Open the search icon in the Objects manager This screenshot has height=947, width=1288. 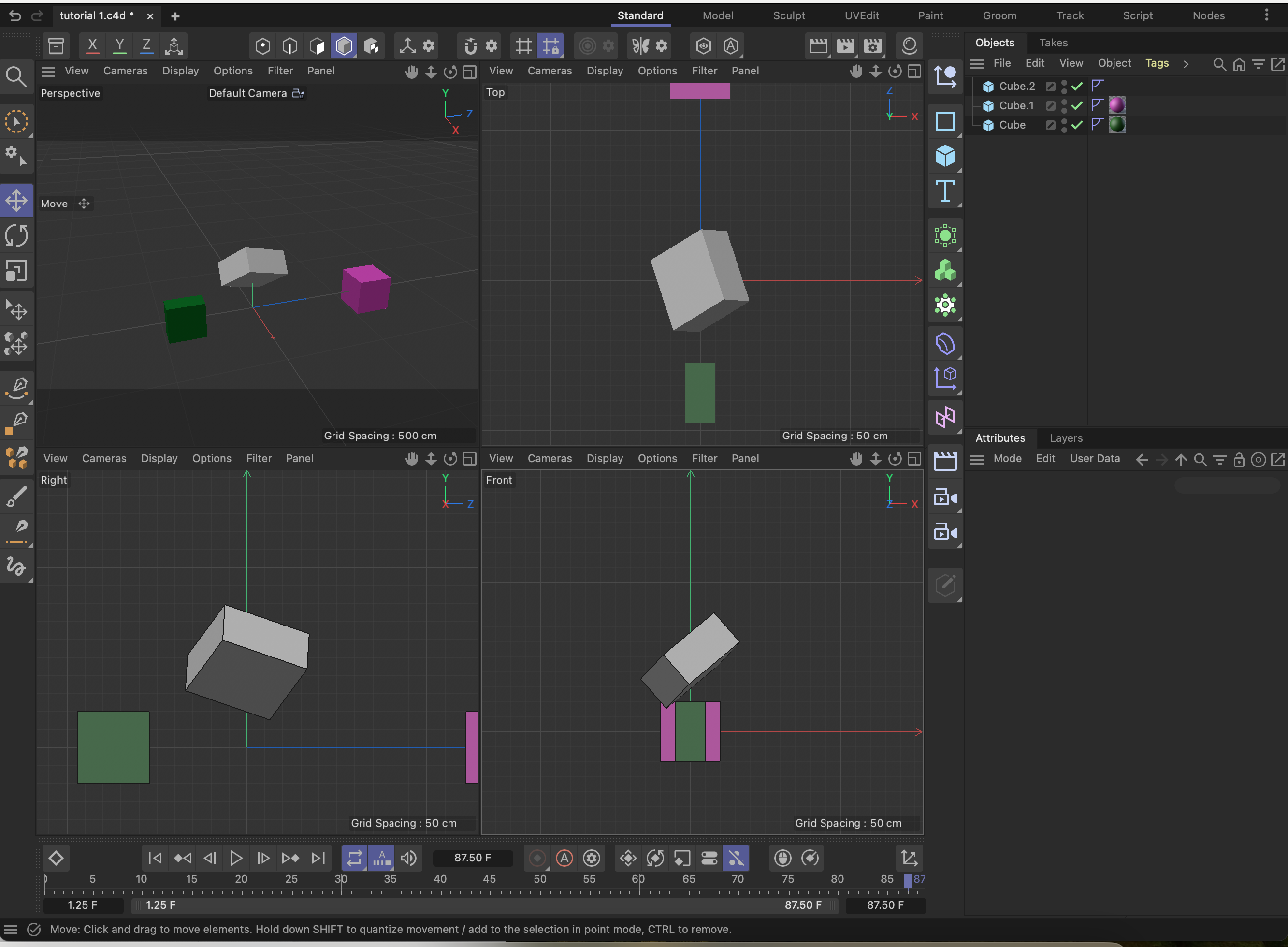point(1219,64)
